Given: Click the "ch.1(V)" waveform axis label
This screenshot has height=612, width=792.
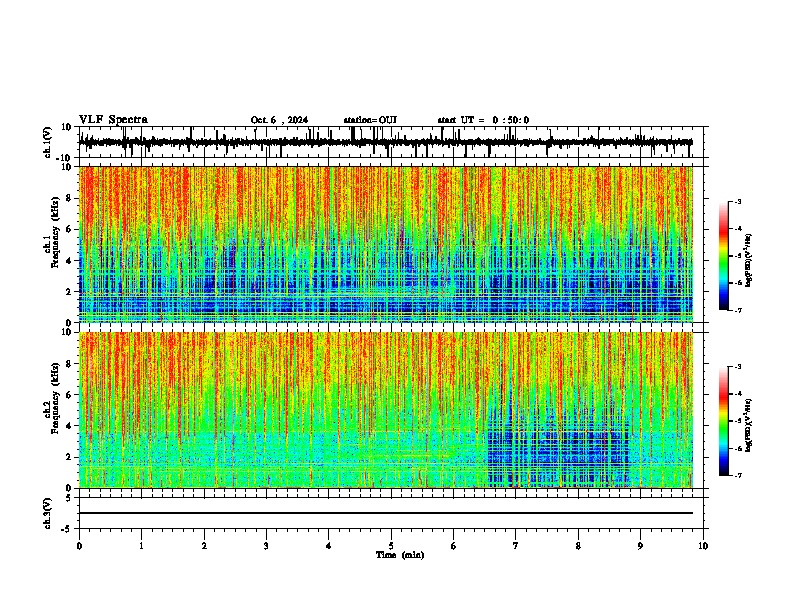Looking at the screenshot, I should pyautogui.click(x=48, y=142).
